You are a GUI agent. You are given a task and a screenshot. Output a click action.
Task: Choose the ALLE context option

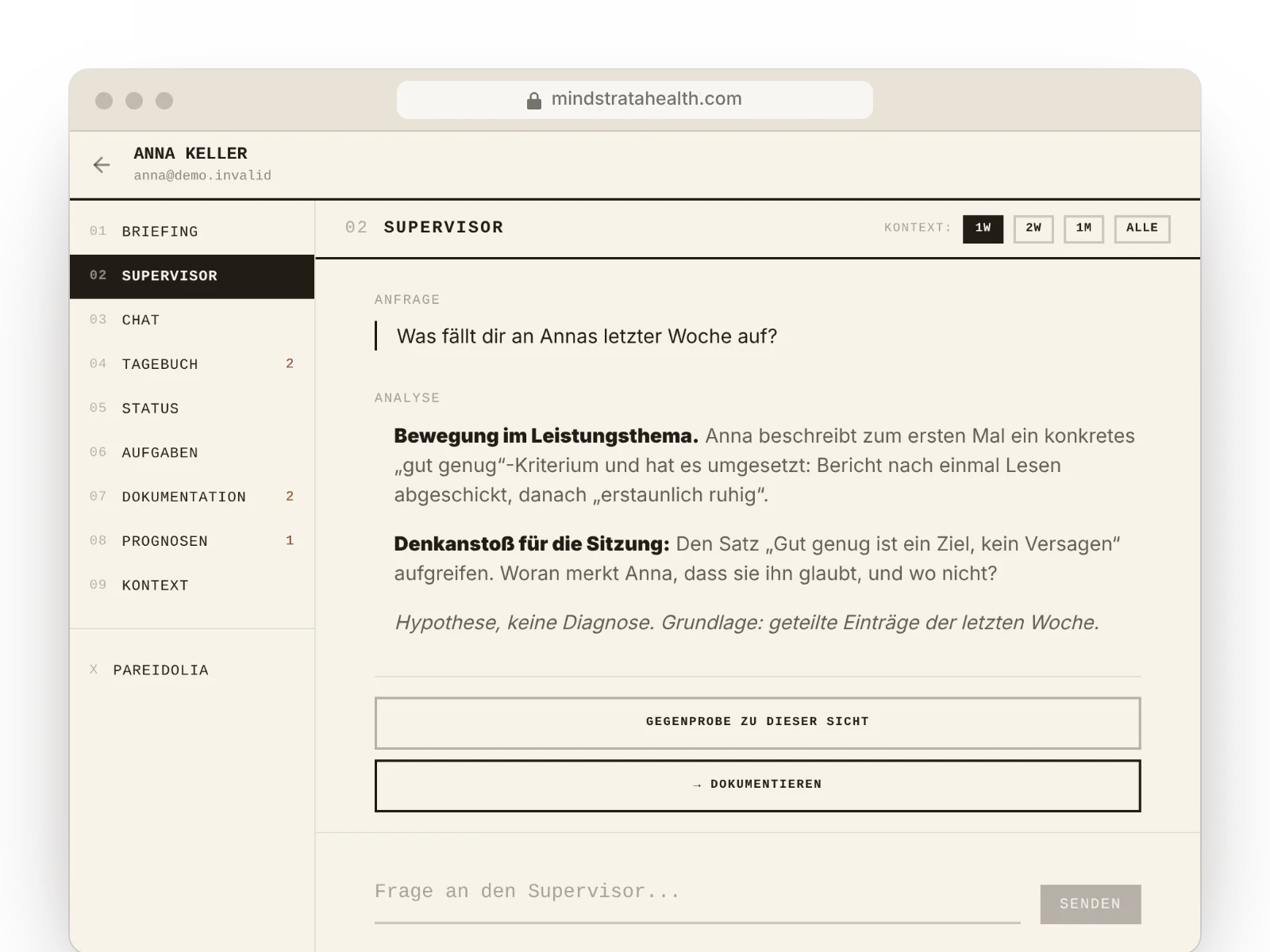[x=1142, y=228]
